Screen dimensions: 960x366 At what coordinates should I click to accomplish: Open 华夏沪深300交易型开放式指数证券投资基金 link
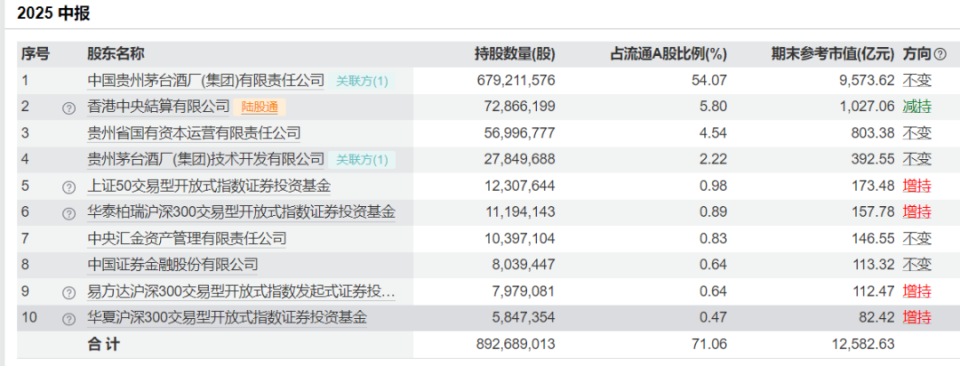point(227,318)
